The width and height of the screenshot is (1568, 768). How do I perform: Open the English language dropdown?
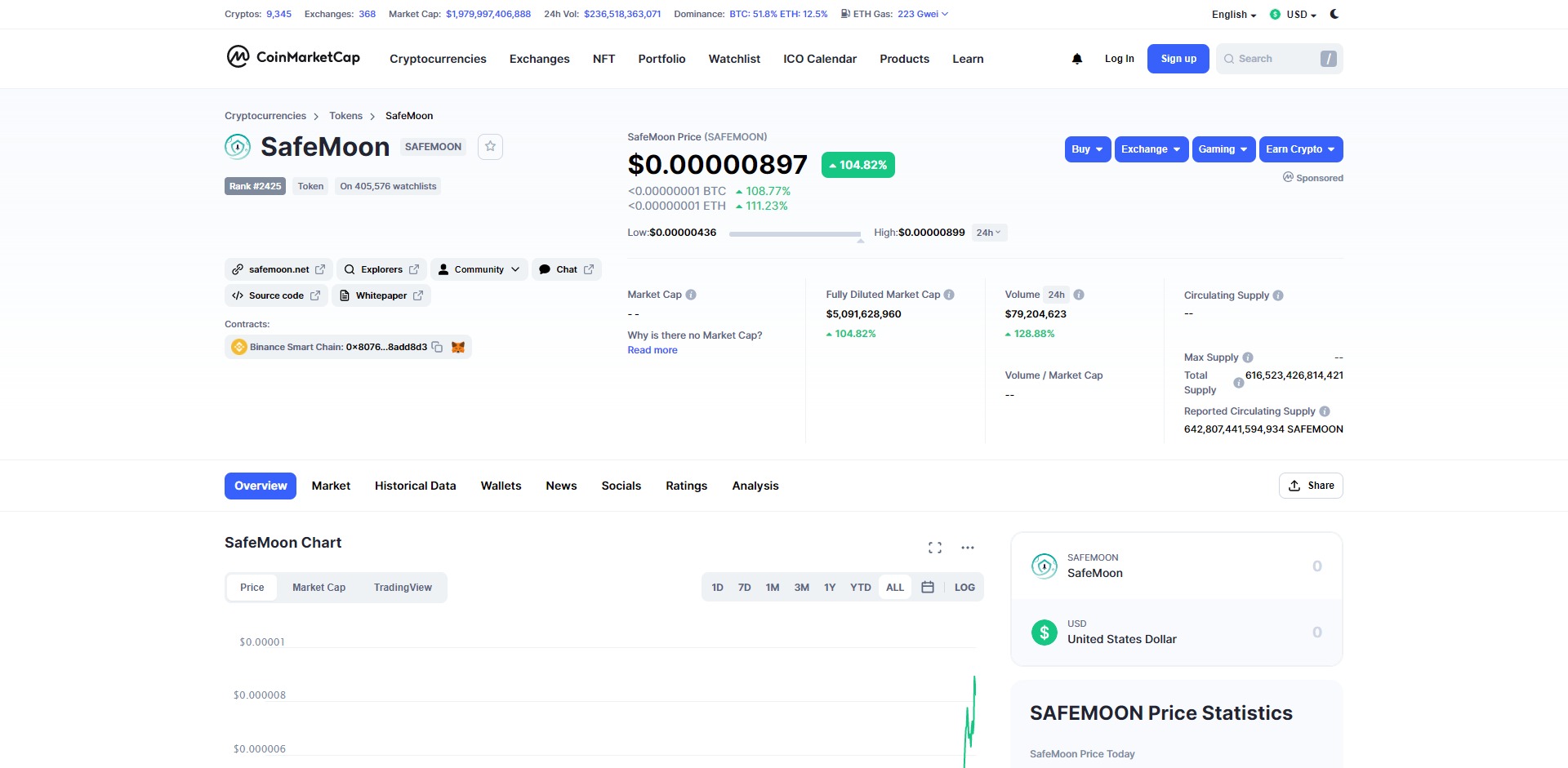pyautogui.click(x=1234, y=15)
